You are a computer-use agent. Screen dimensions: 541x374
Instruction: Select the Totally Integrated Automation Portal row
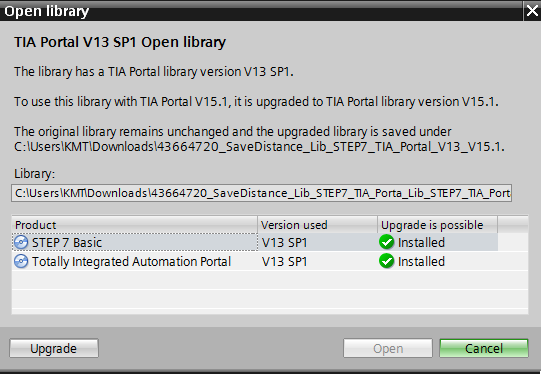coord(270,261)
